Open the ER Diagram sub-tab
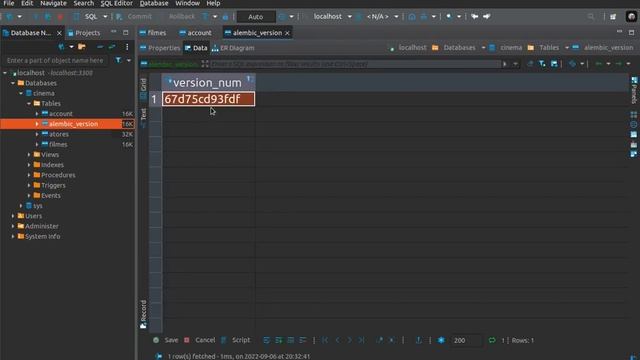Image resolution: width=640 pixels, height=360 pixels. pyautogui.click(x=233, y=48)
